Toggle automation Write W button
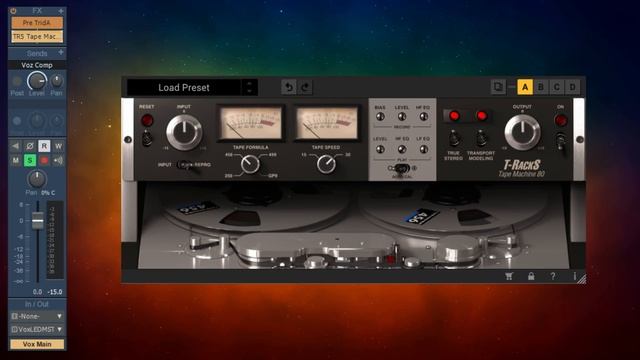The width and height of the screenshot is (640, 360). click(58, 146)
